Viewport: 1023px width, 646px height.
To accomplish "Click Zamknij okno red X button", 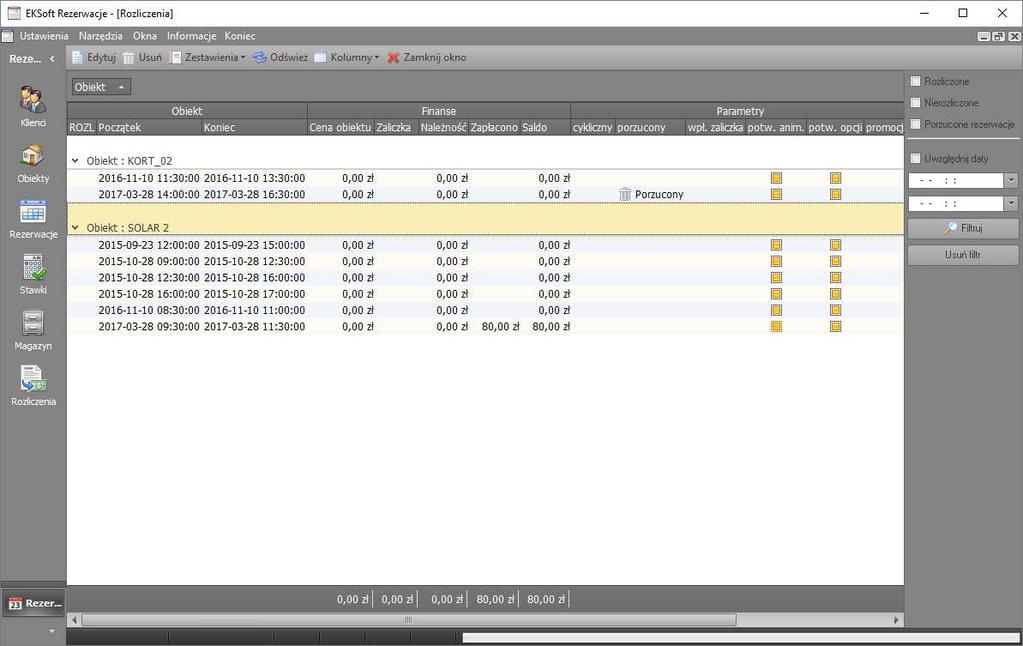I will tap(427, 57).
